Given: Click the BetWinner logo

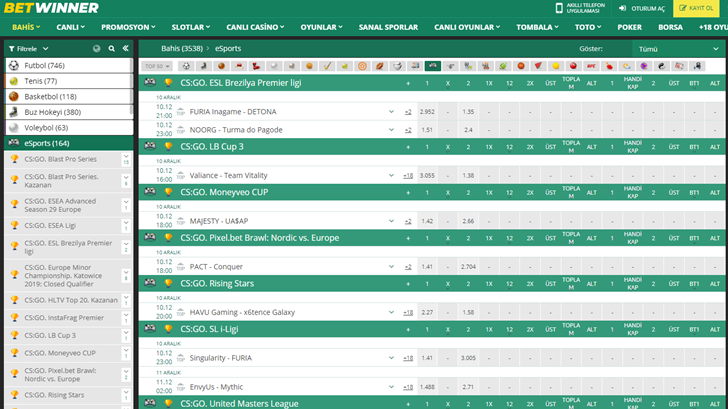Looking at the screenshot, I should (51, 8).
